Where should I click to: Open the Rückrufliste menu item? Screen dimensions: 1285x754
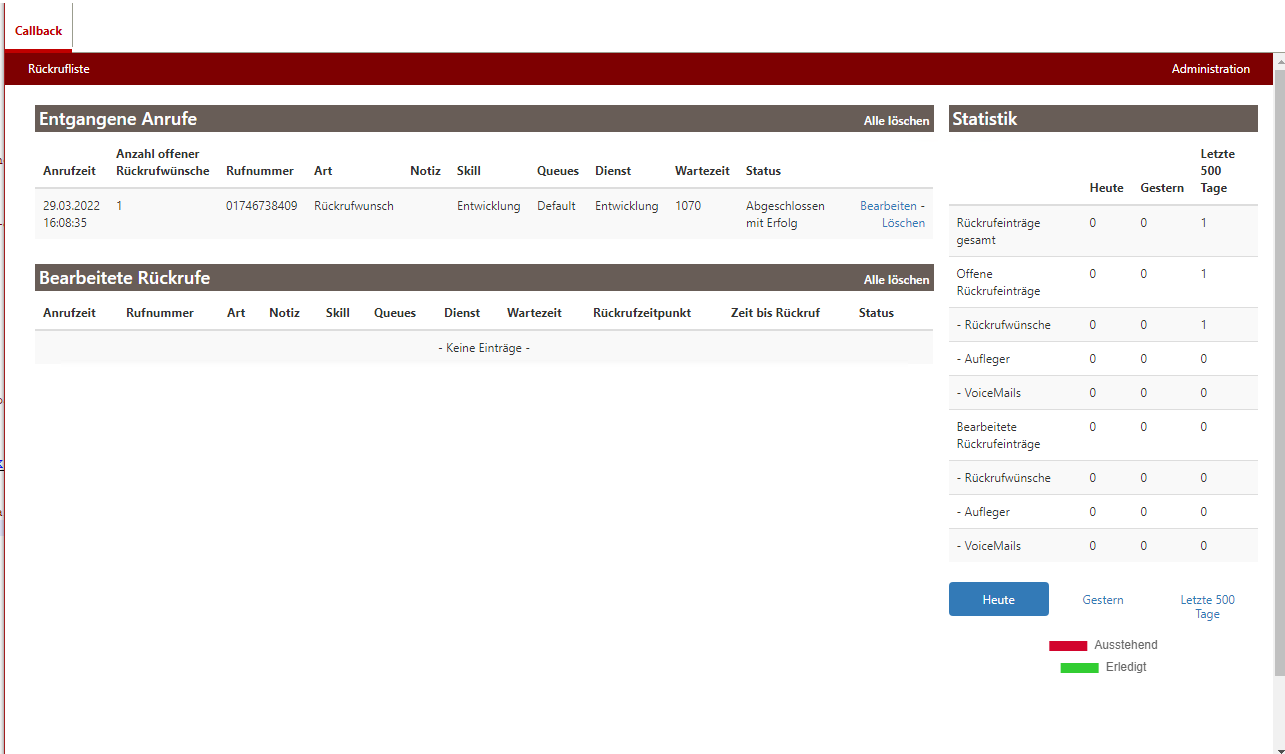coord(59,69)
